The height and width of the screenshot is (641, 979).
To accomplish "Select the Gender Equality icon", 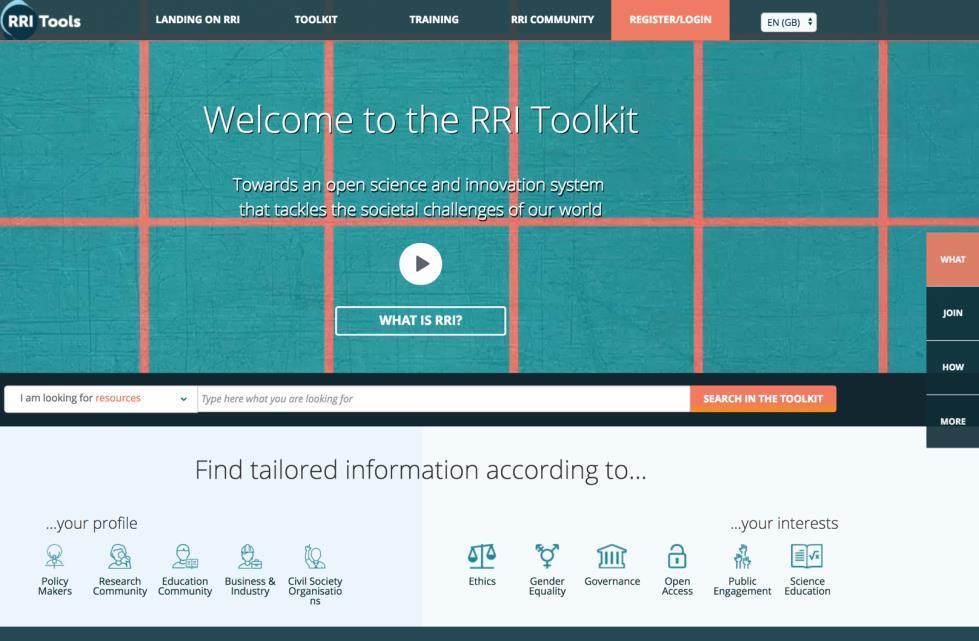I will [x=547, y=556].
